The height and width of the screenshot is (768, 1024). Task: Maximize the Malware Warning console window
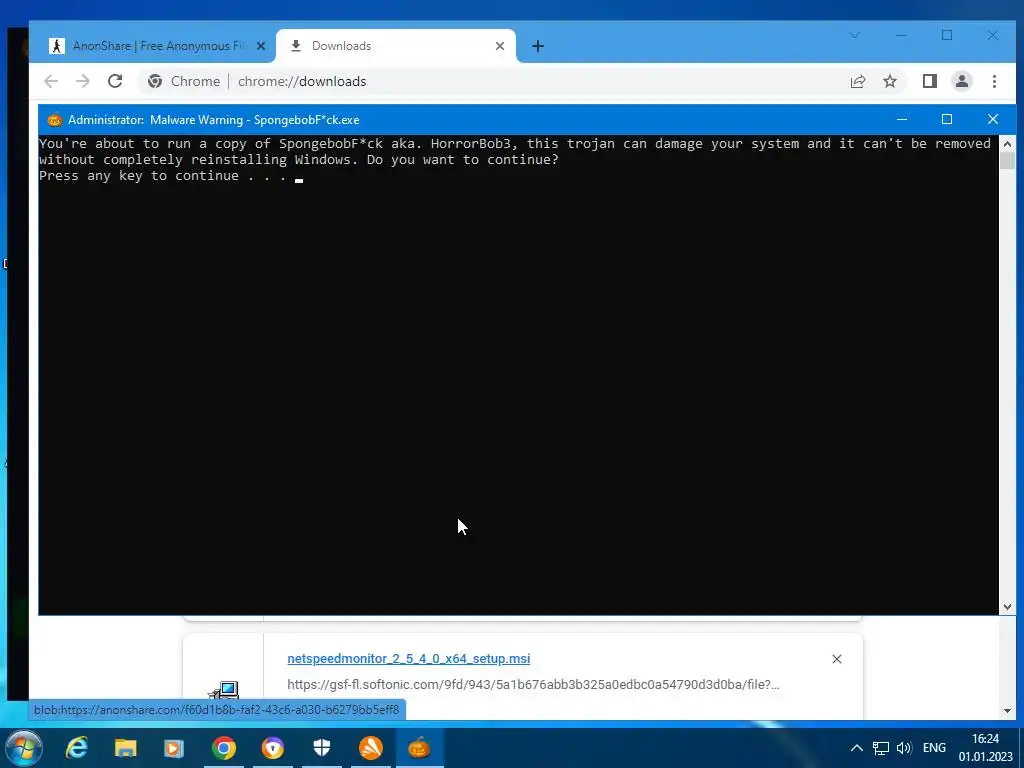click(x=947, y=120)
